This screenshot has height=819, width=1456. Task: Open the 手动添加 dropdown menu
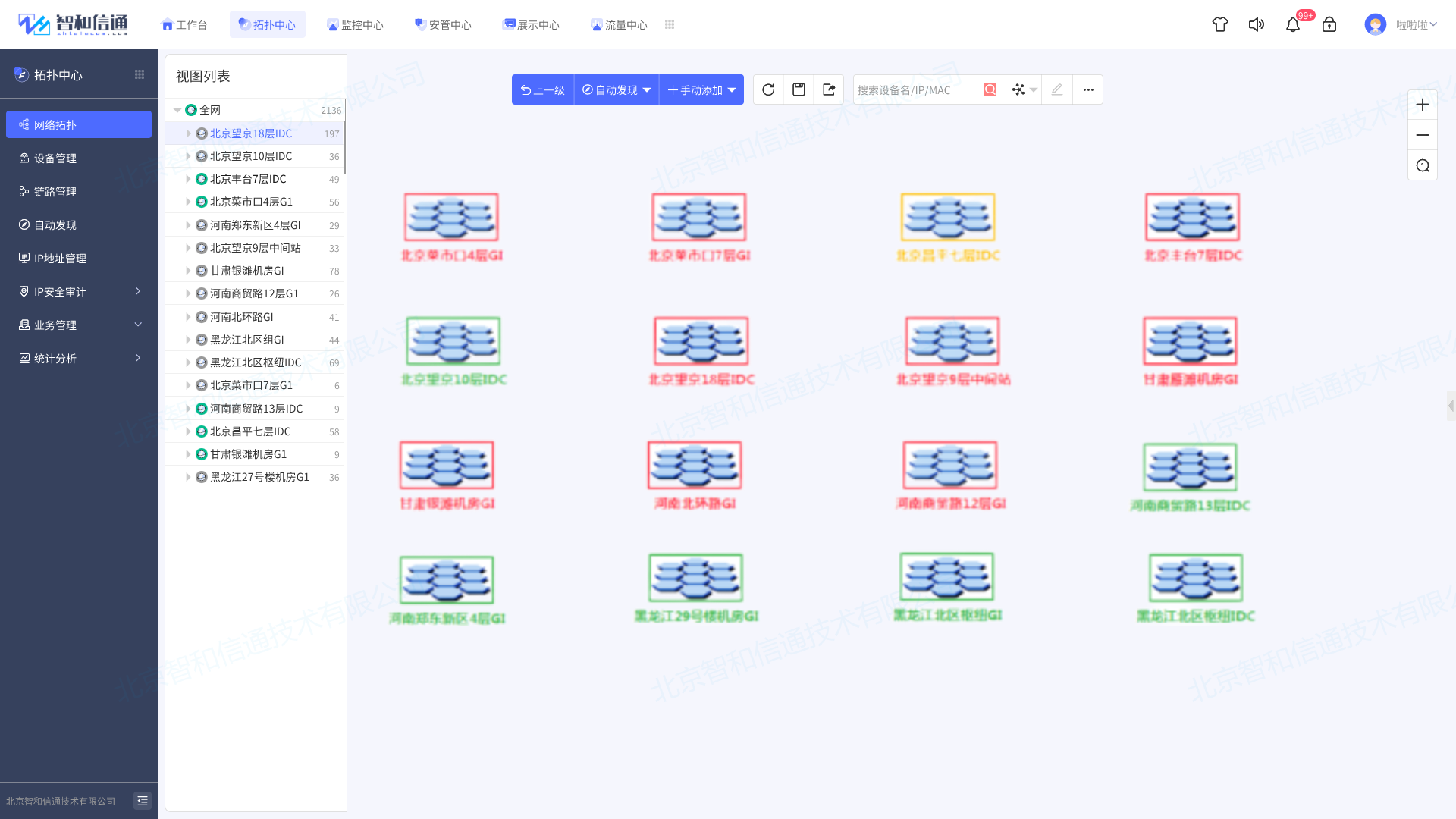(701, 89)
